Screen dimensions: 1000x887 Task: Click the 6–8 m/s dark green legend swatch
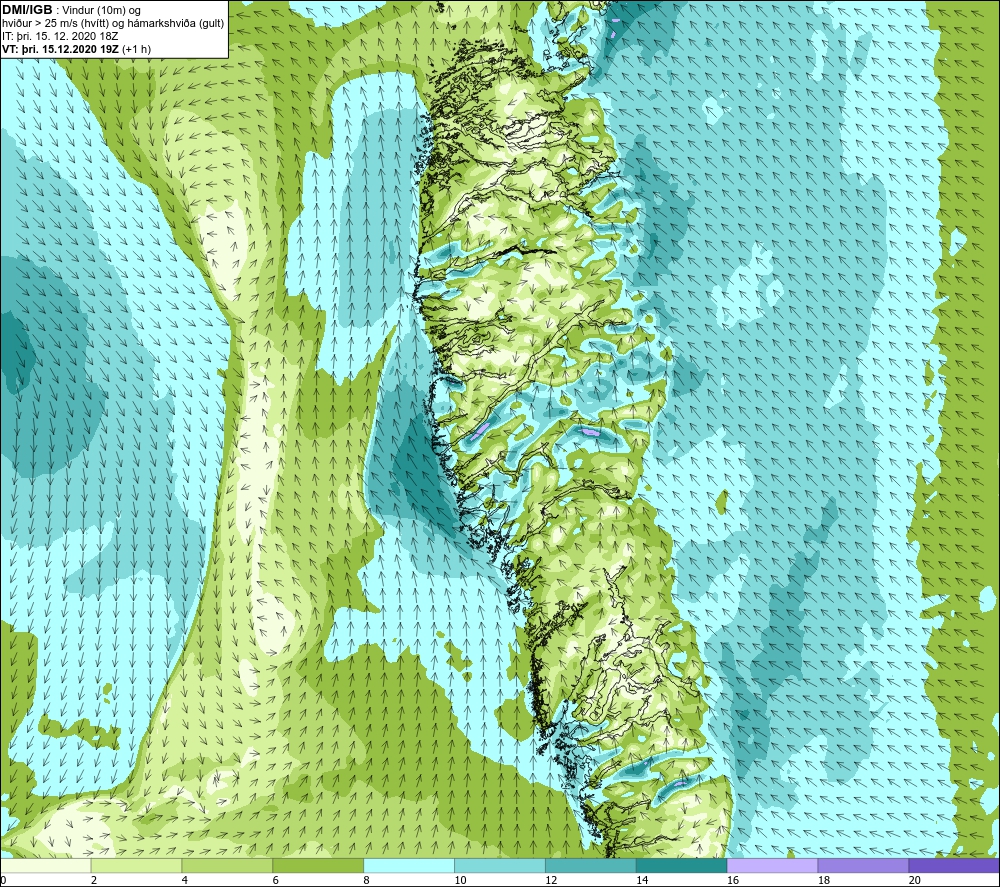(318, 866)
